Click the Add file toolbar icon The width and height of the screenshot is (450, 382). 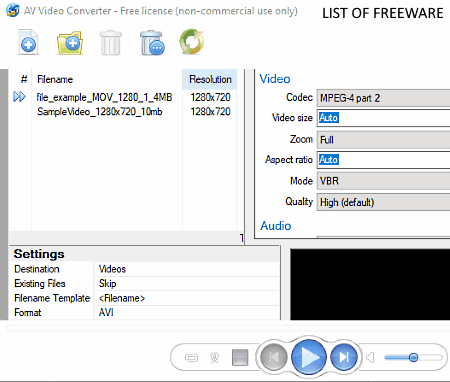pyautogui.click(x=28, y=42)
